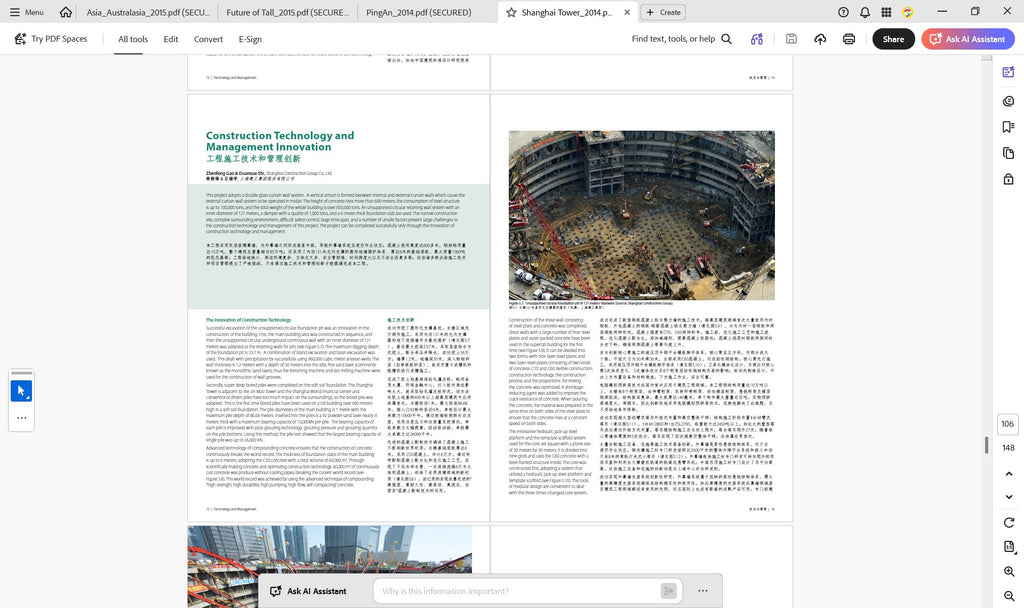Click the Share button
This screenshot has width=1024, height=608.
click(x=893, y=39)
